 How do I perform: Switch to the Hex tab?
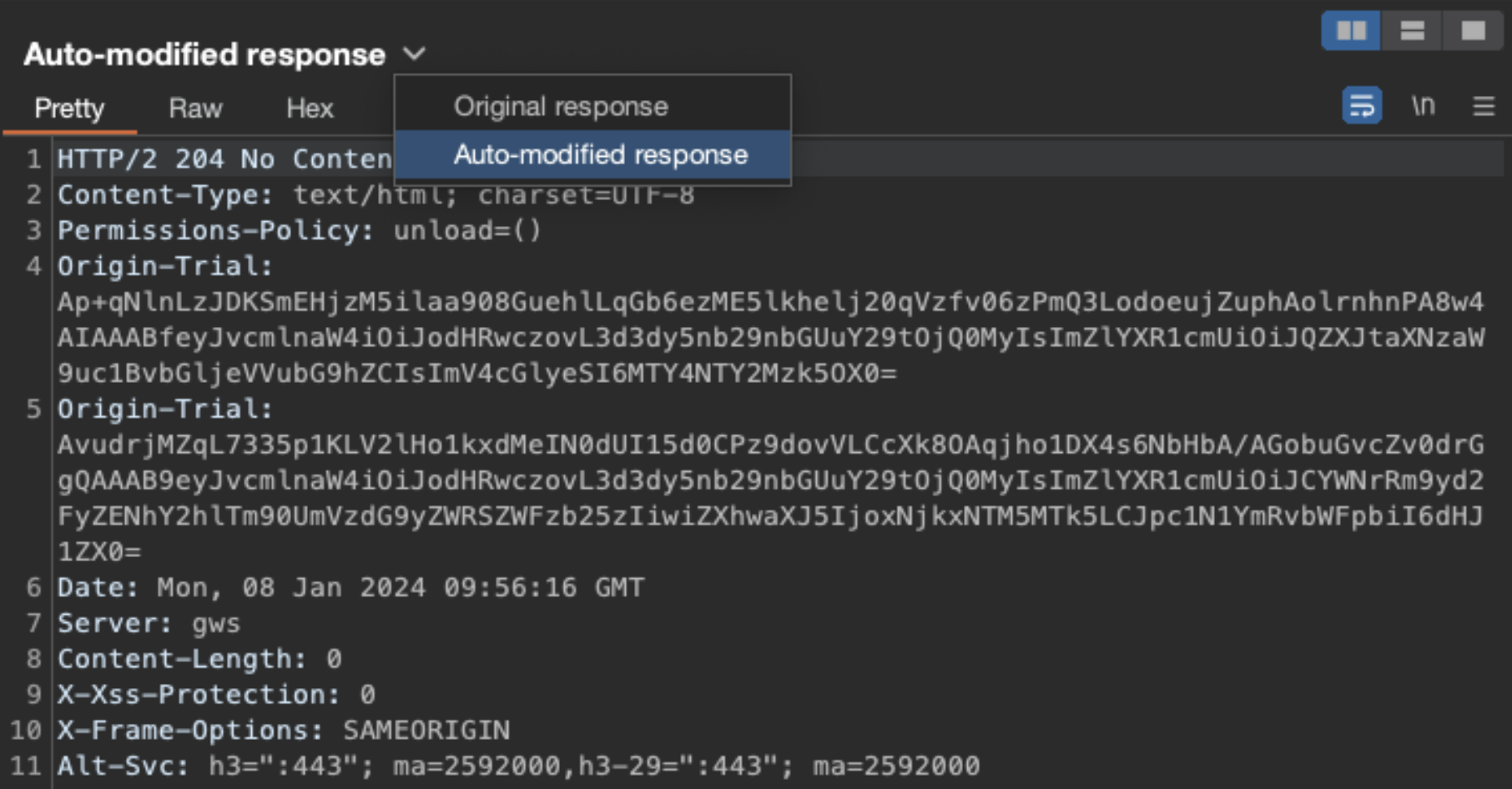(310, 108)
